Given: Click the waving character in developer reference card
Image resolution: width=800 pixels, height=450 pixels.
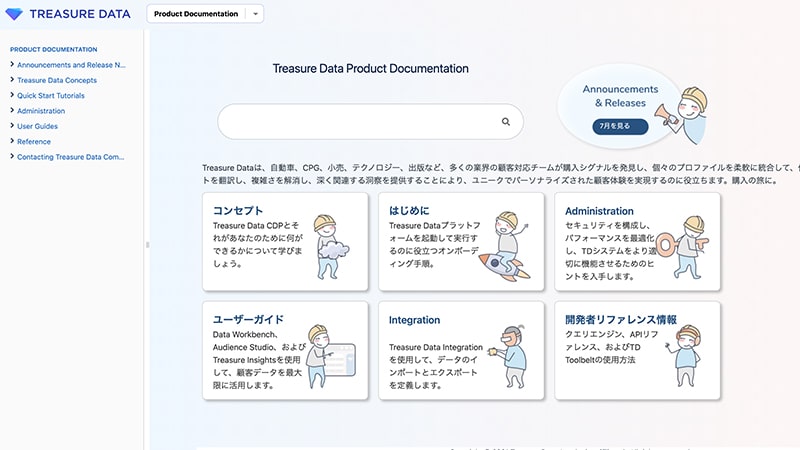Looking at the screenshot, I should pos(684,356).
